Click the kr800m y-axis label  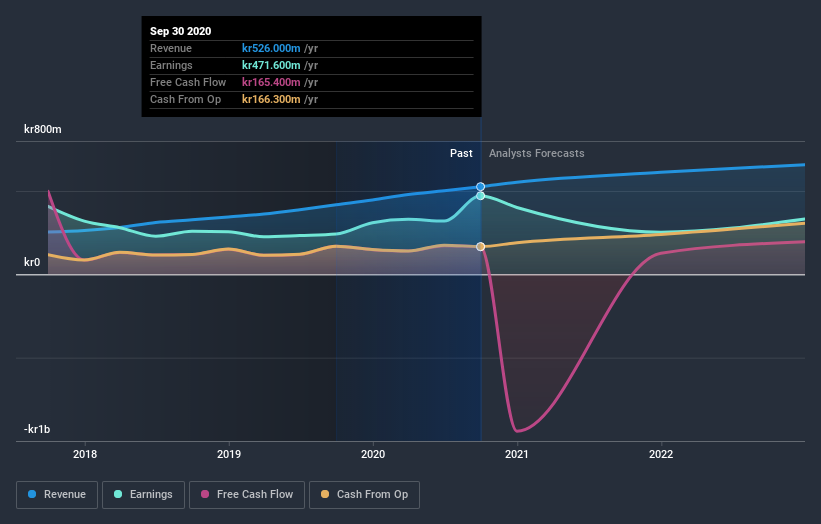[x=43, y=129]
